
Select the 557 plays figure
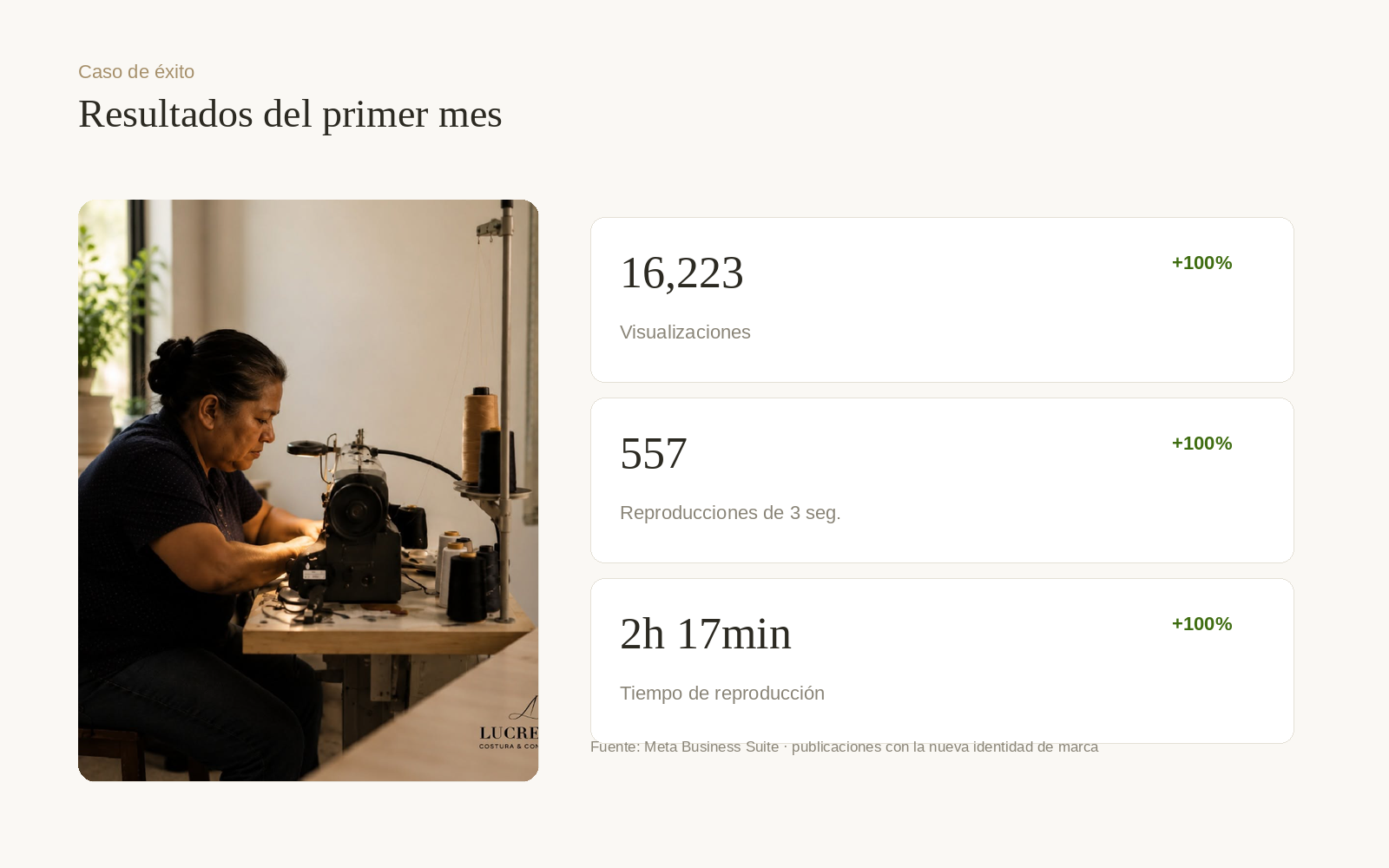click(x=653, y=453)
